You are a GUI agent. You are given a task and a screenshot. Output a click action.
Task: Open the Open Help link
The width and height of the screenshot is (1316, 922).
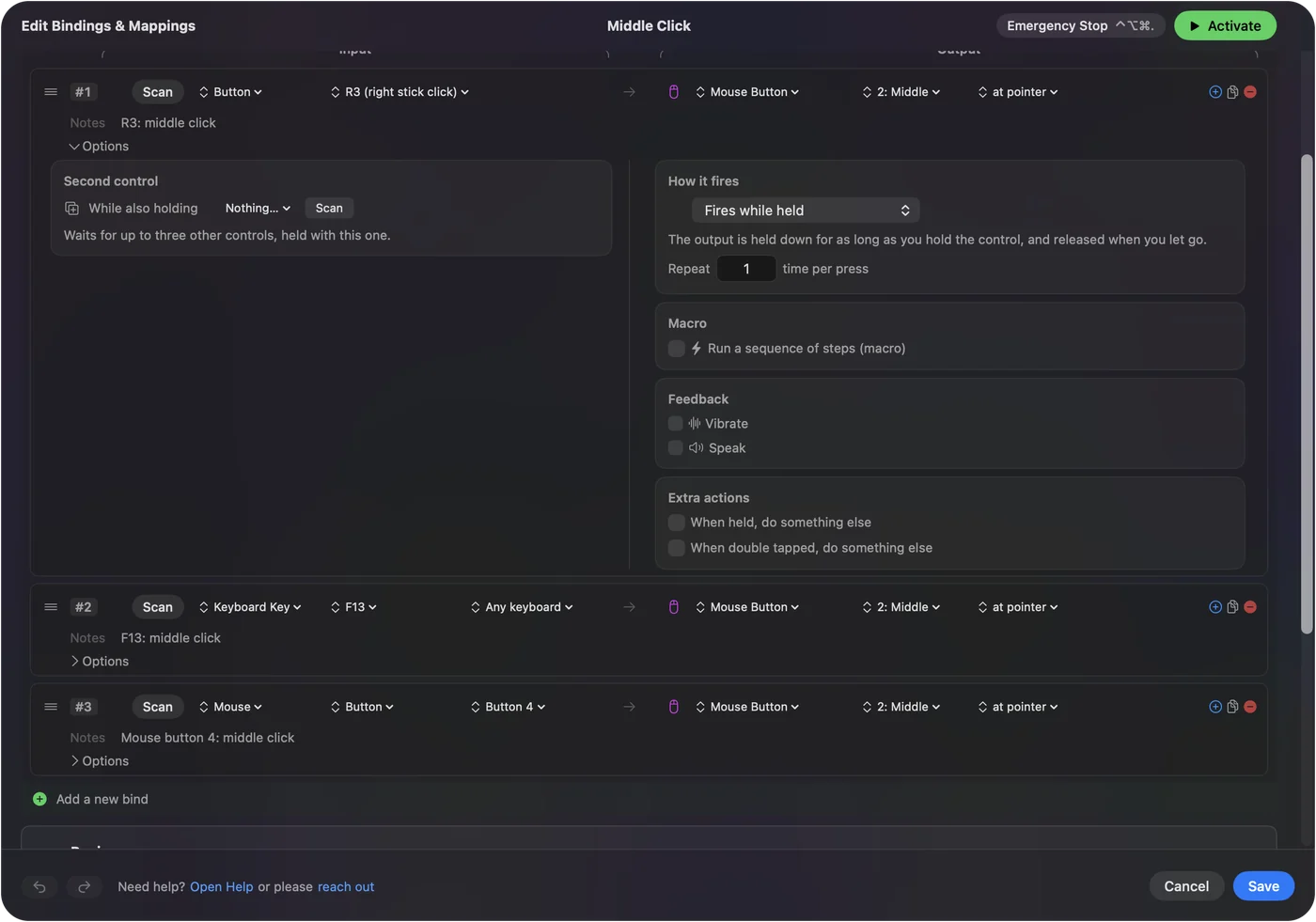(x=222, y=887)
